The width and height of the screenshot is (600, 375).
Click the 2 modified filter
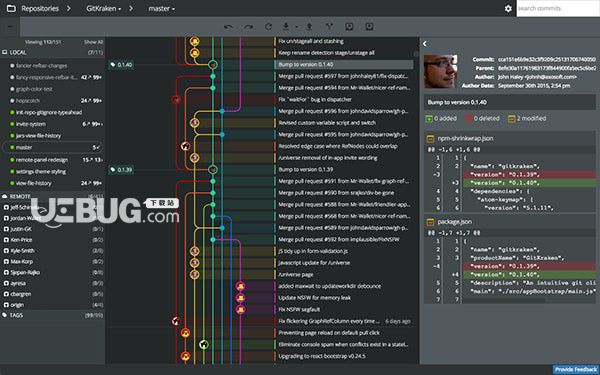click(x=527, y=119)
